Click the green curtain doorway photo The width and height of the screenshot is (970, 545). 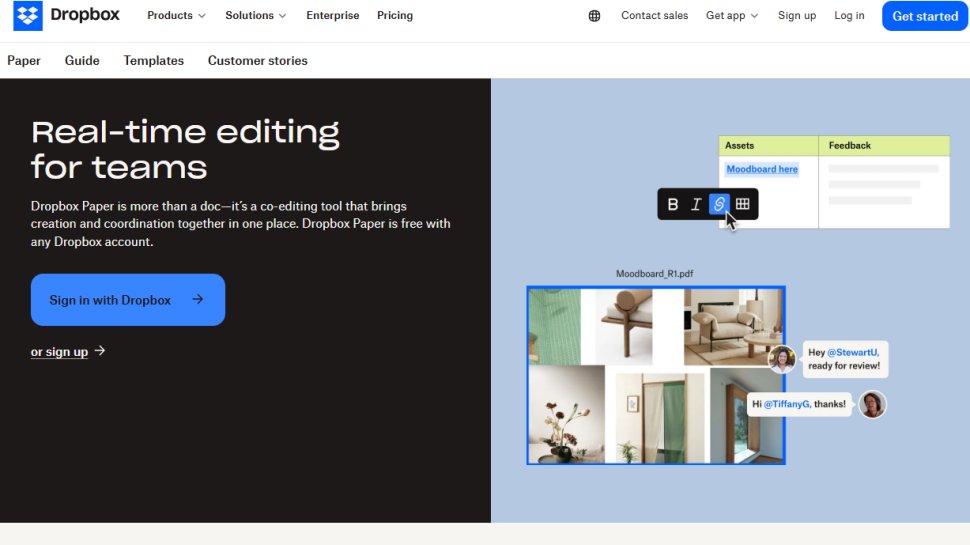(660, 418)
